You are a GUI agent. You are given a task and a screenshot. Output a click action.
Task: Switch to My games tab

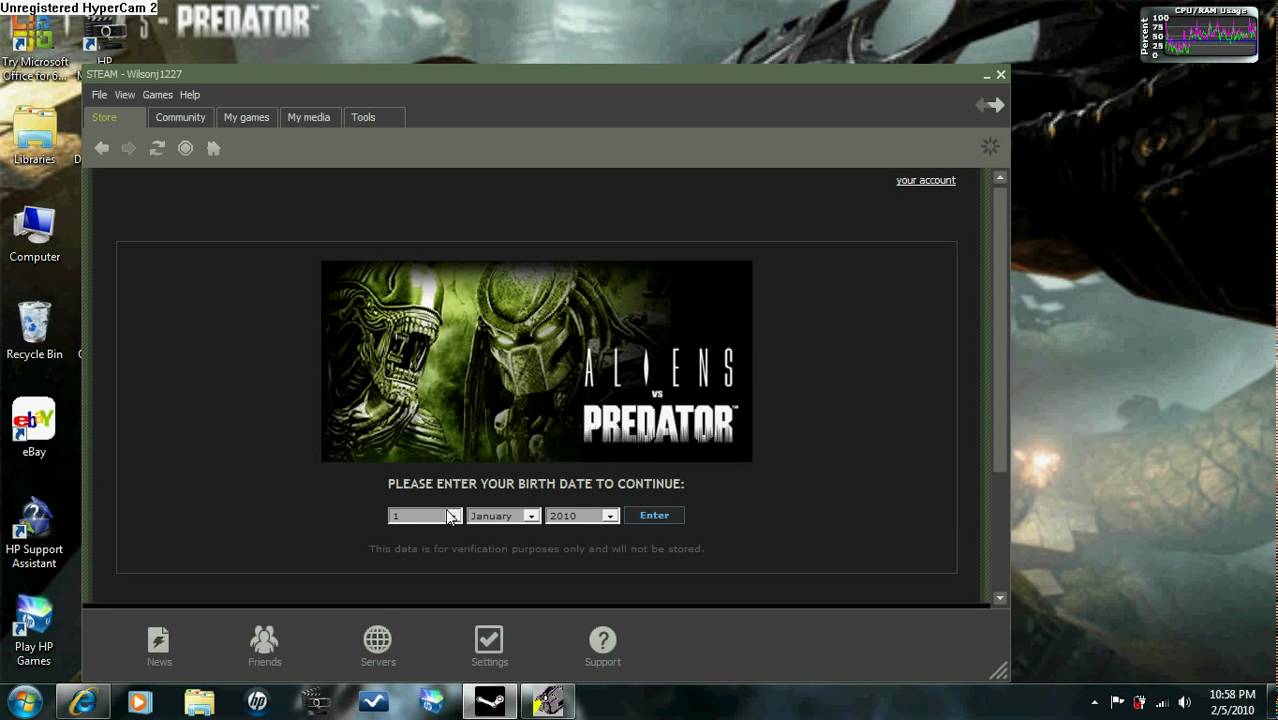[x=247, y=117]
